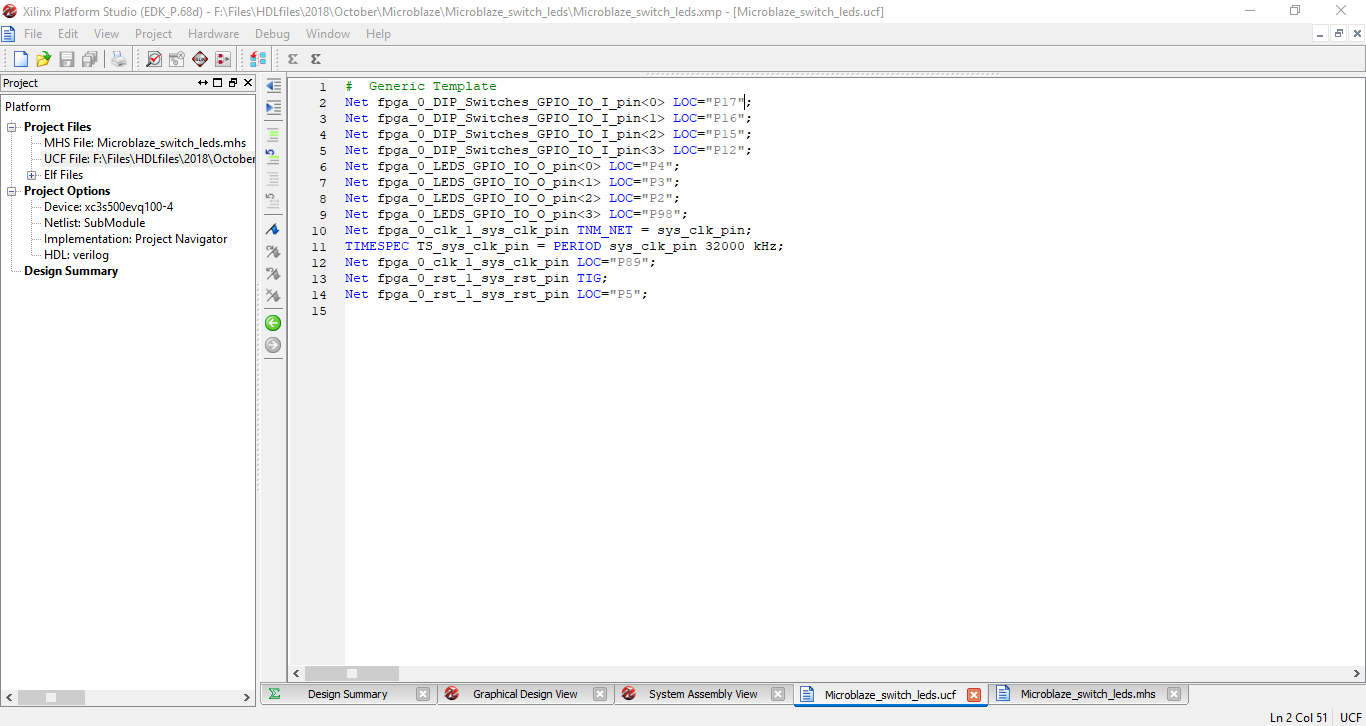Viewport: 1366px width, 726px height.
Task: Select the UCF File tree item
Action: point(149,159)
